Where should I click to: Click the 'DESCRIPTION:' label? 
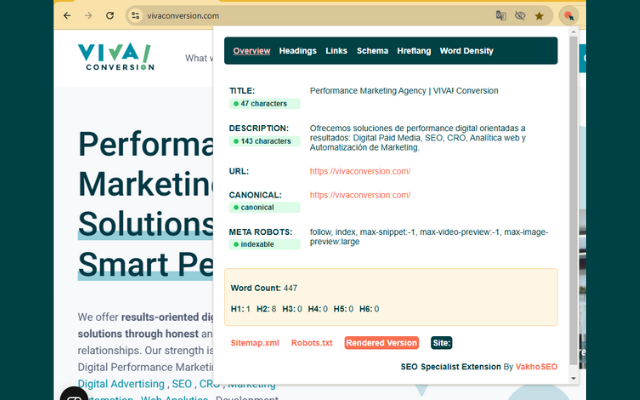point(259,128)
